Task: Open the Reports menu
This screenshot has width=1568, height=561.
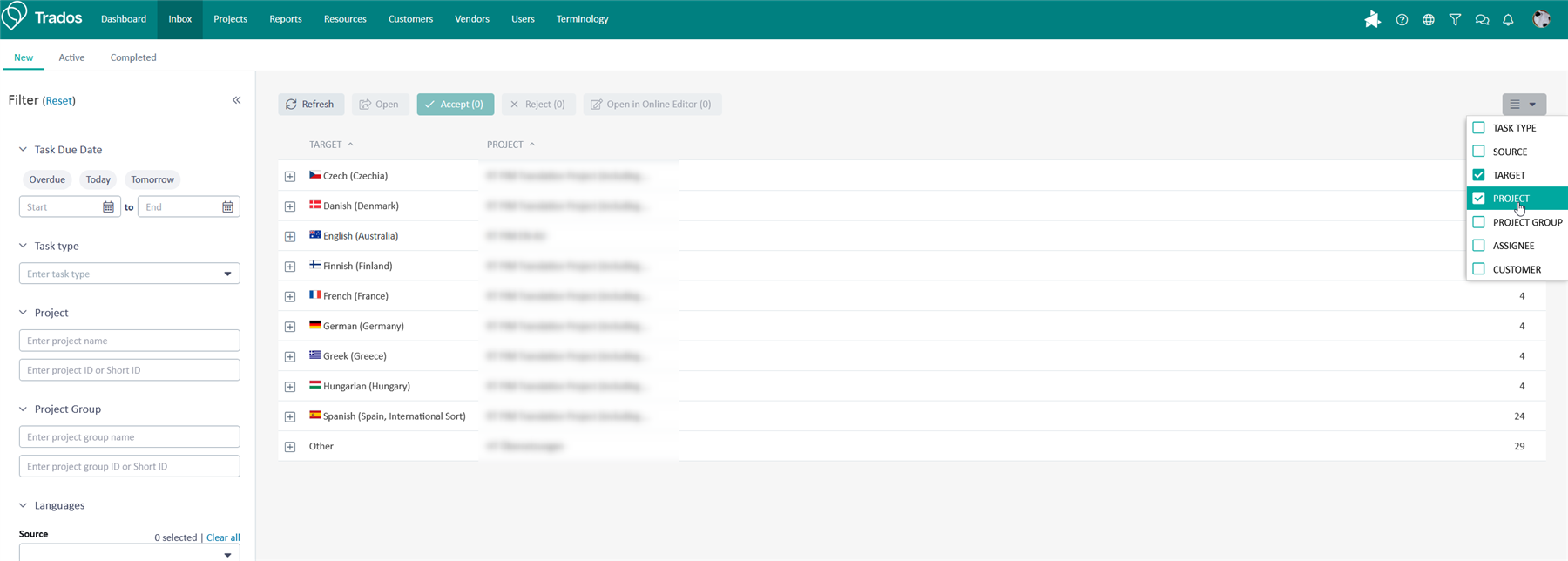Action: 286,19
